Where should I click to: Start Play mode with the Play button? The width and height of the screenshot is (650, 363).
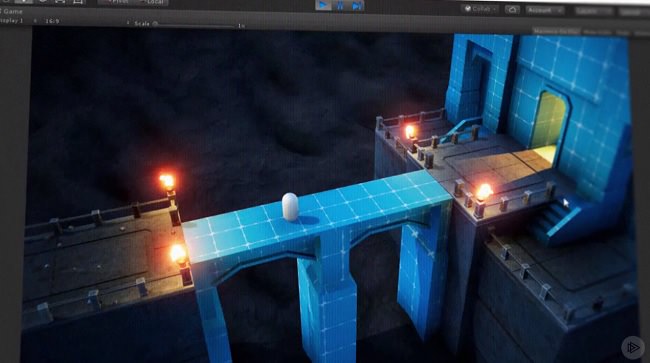[323, 5]
